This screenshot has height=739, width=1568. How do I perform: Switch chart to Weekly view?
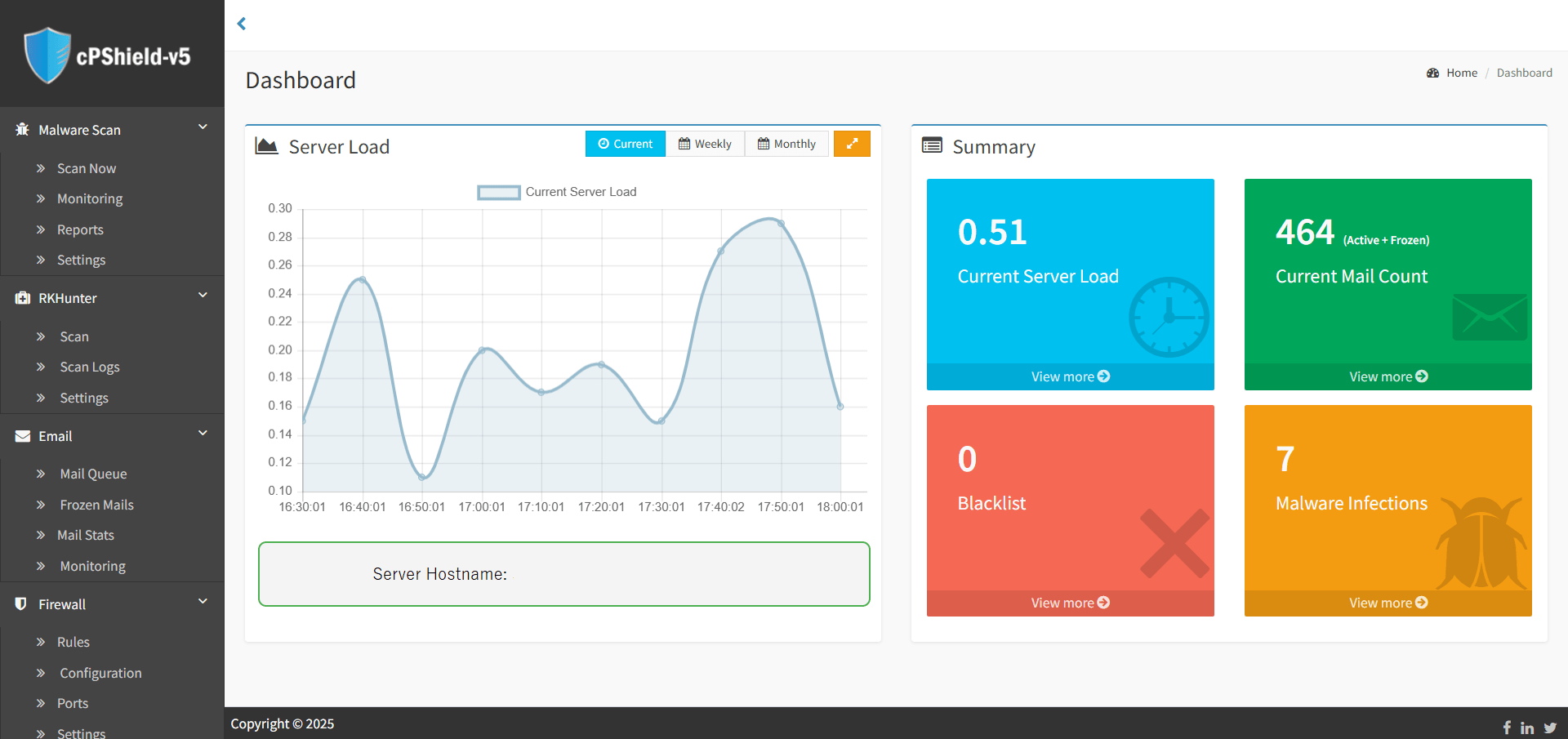[x=705, y=144]
